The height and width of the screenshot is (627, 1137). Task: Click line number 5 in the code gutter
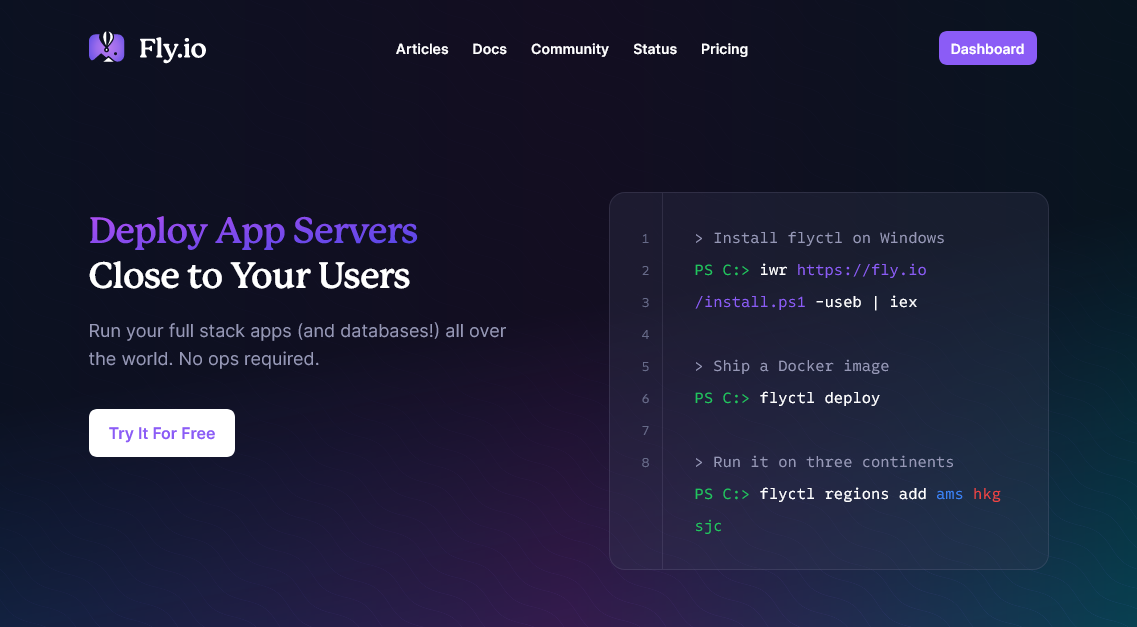645,367
